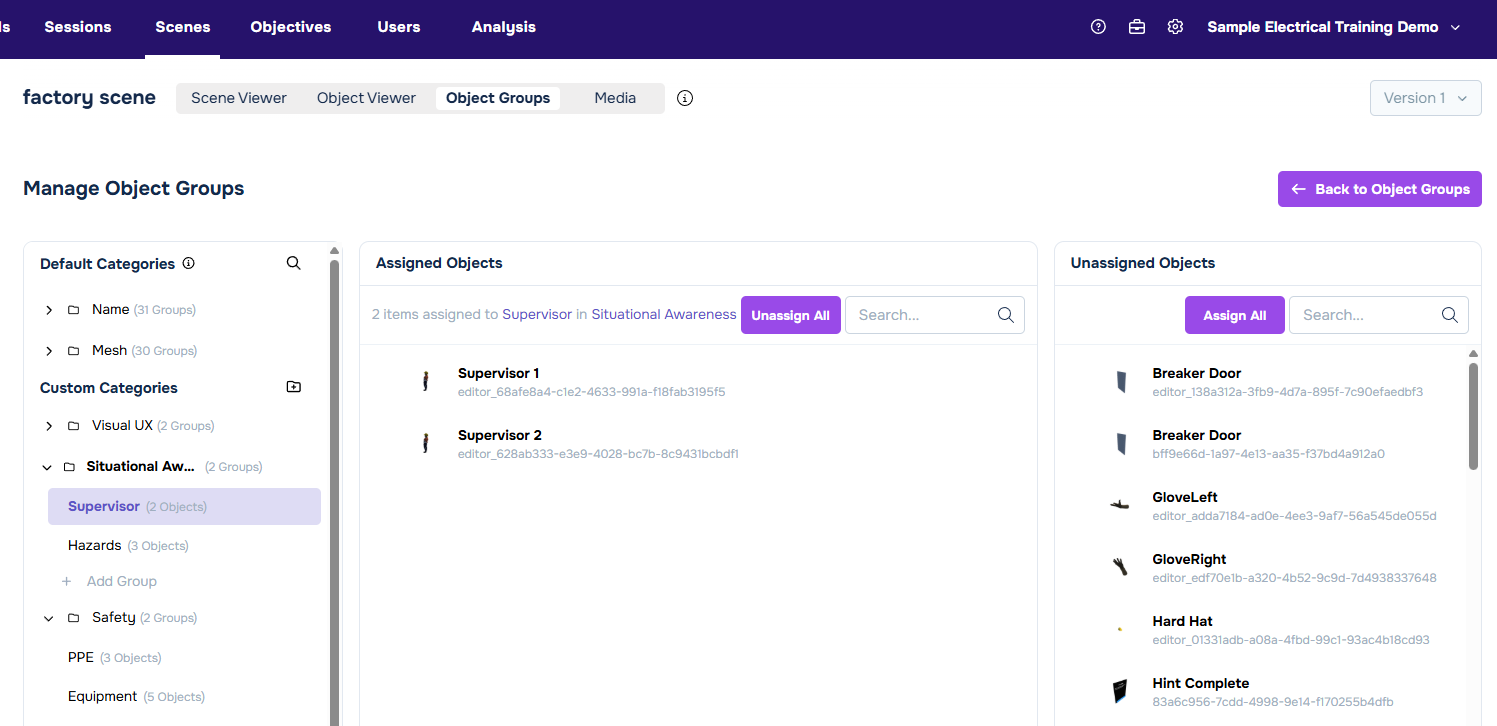Click the Assign All button
This screenshot has width=1497, height=726.
click(1235, 315)
